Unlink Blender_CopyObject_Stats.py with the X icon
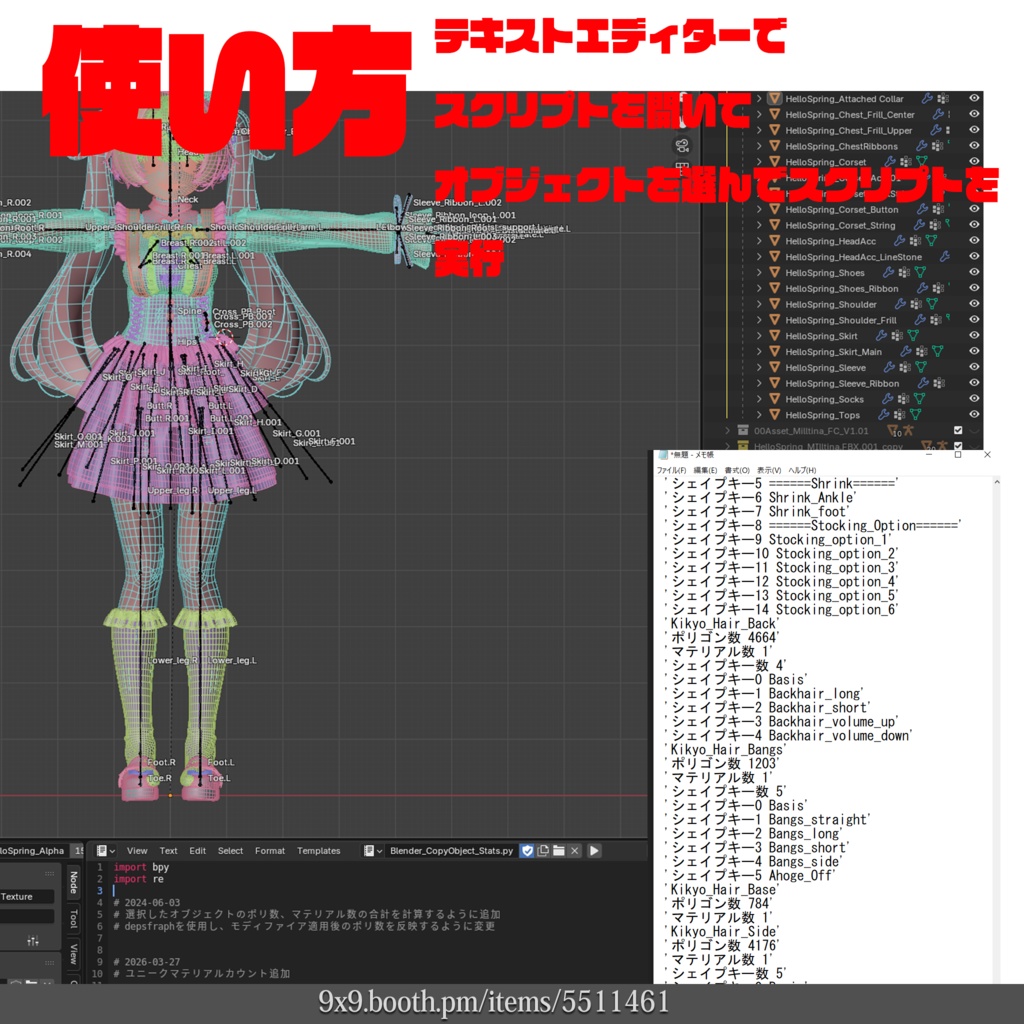 (574, 850)
